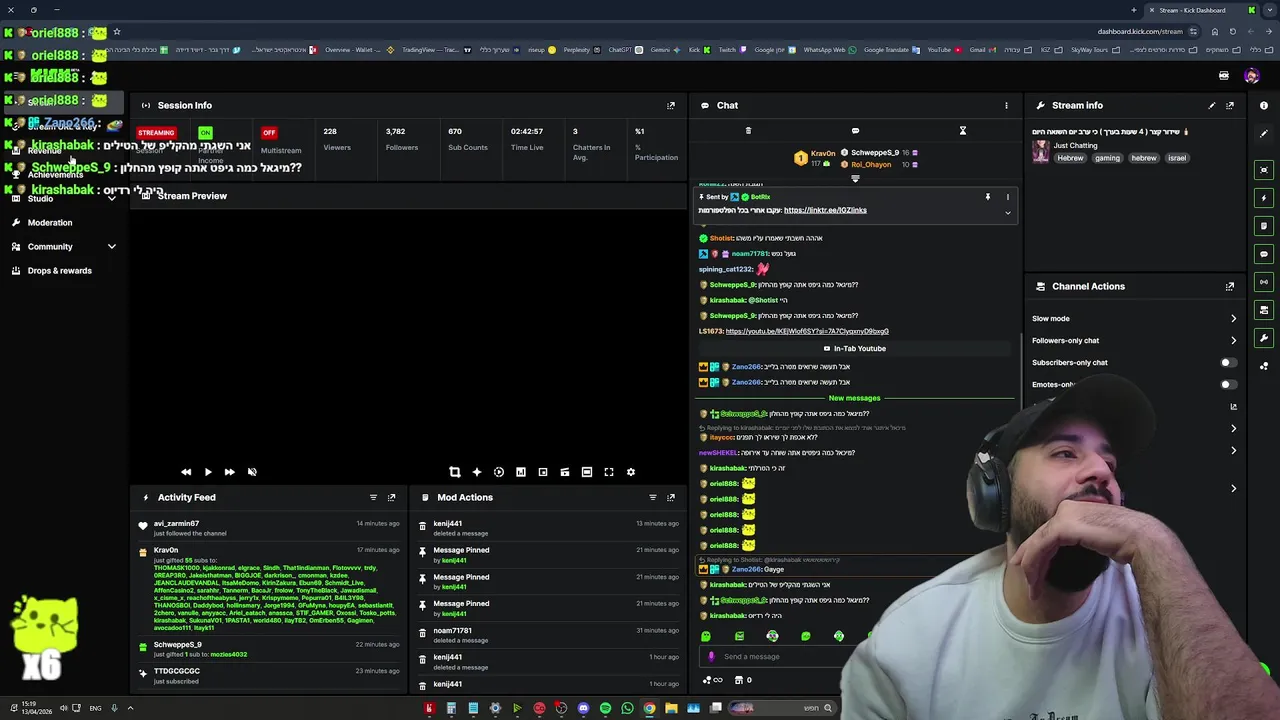Toggle Stream Preview widget in right sidebar
Image resolution: width=1280 pixels, height=720 pixels.
coord(1264,170)
